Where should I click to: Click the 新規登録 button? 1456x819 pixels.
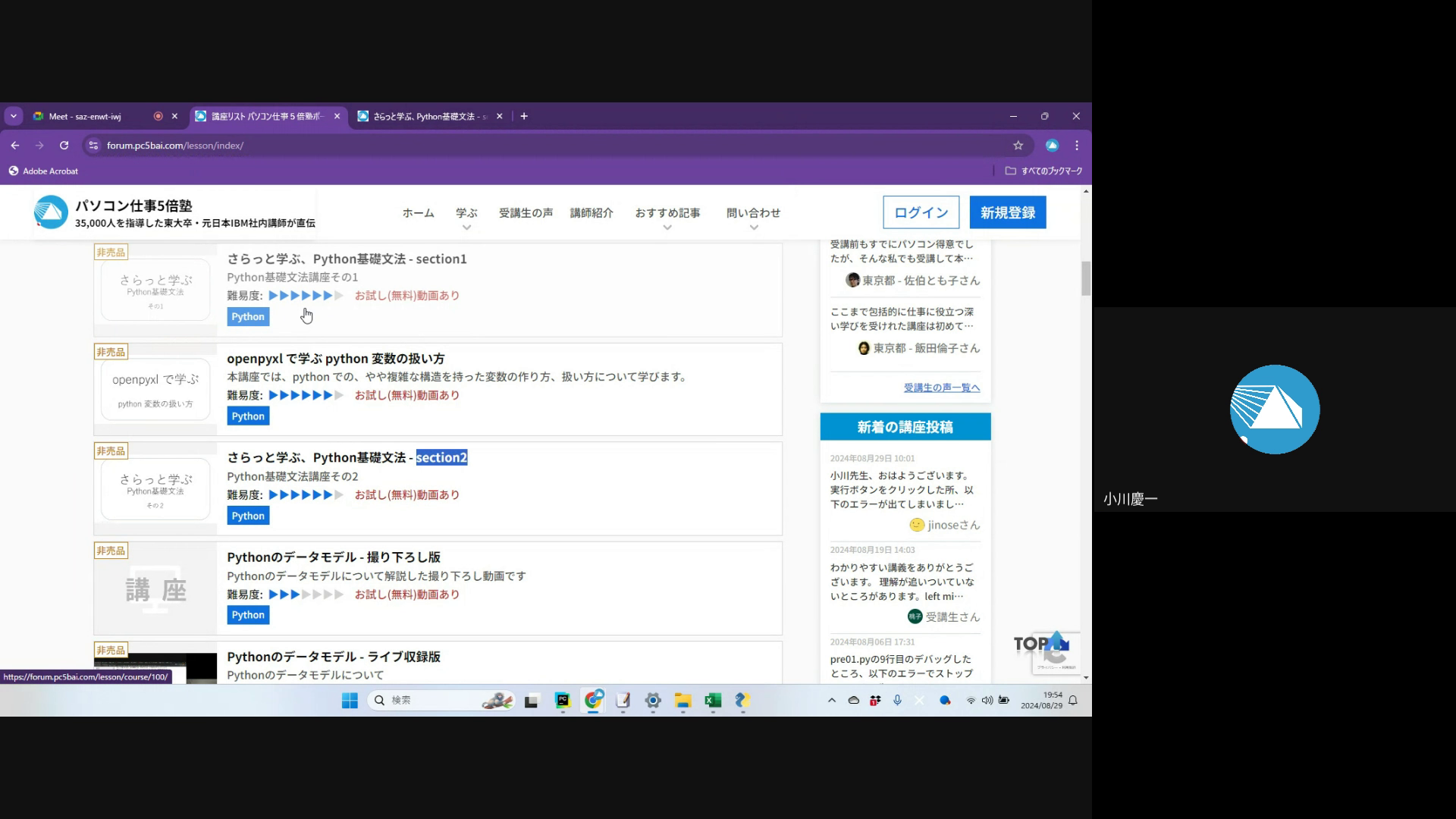click(1007, 212)
